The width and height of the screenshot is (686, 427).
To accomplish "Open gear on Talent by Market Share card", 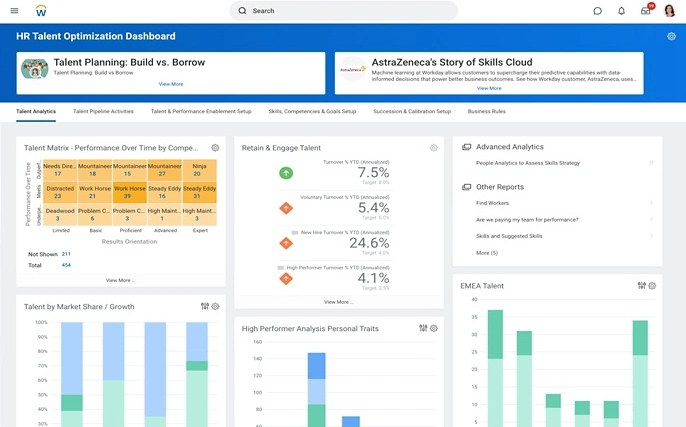I will (215, 307).
